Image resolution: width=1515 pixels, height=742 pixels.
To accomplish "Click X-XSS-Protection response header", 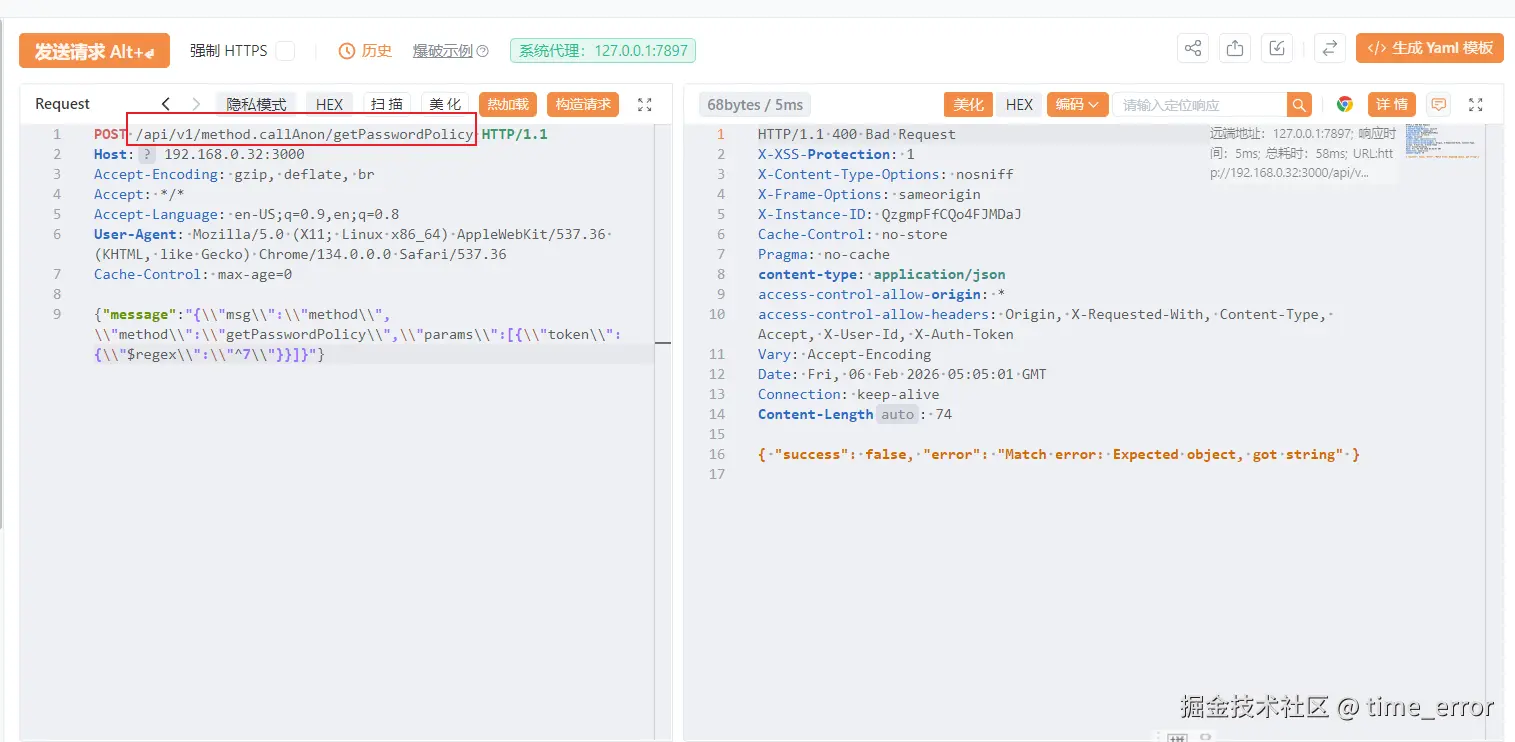I will (836, 154).
